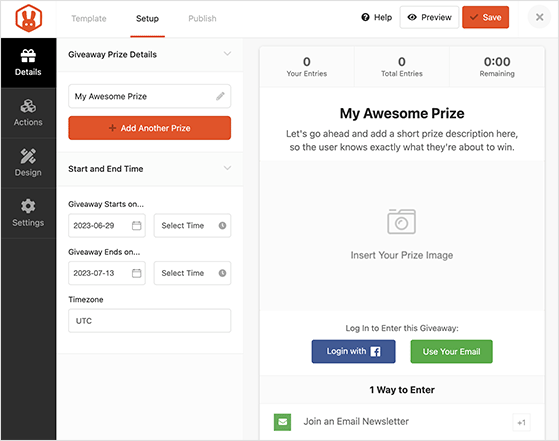
Task: Open the Design sidebar panel
Action: [x=28, y=163]
